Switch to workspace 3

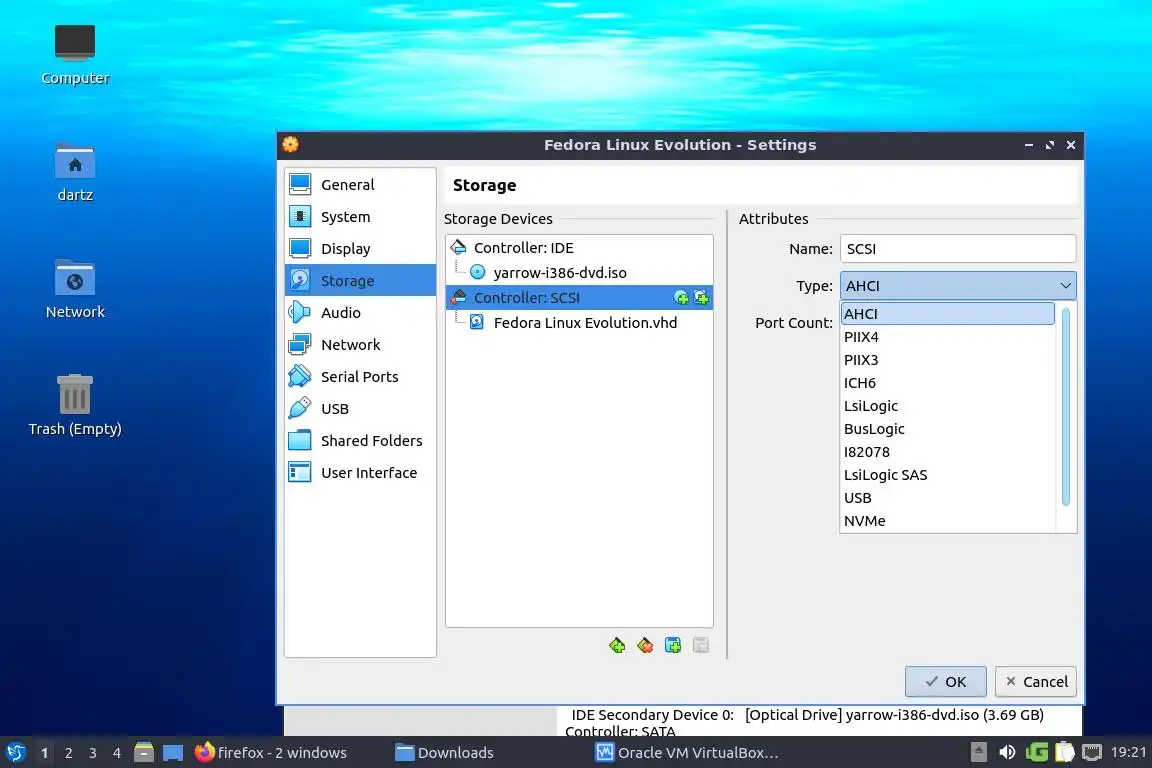click(93, 753)
